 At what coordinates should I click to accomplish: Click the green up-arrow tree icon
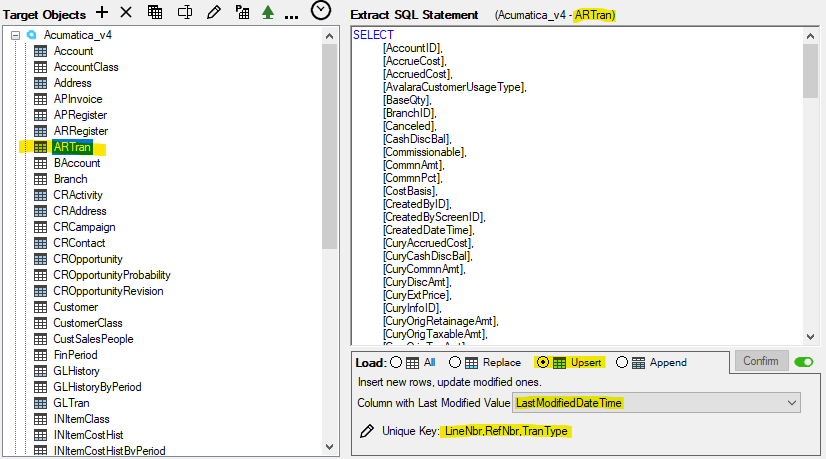tap(267, 12)
